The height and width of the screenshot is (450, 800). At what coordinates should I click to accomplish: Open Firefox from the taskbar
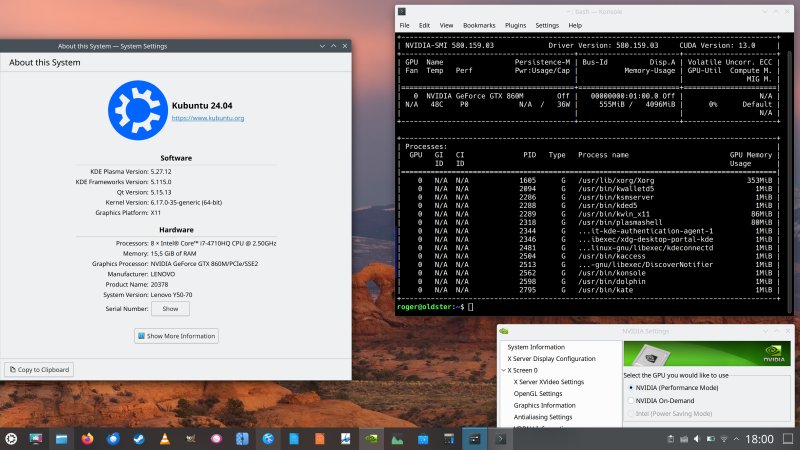coord(87,439)
